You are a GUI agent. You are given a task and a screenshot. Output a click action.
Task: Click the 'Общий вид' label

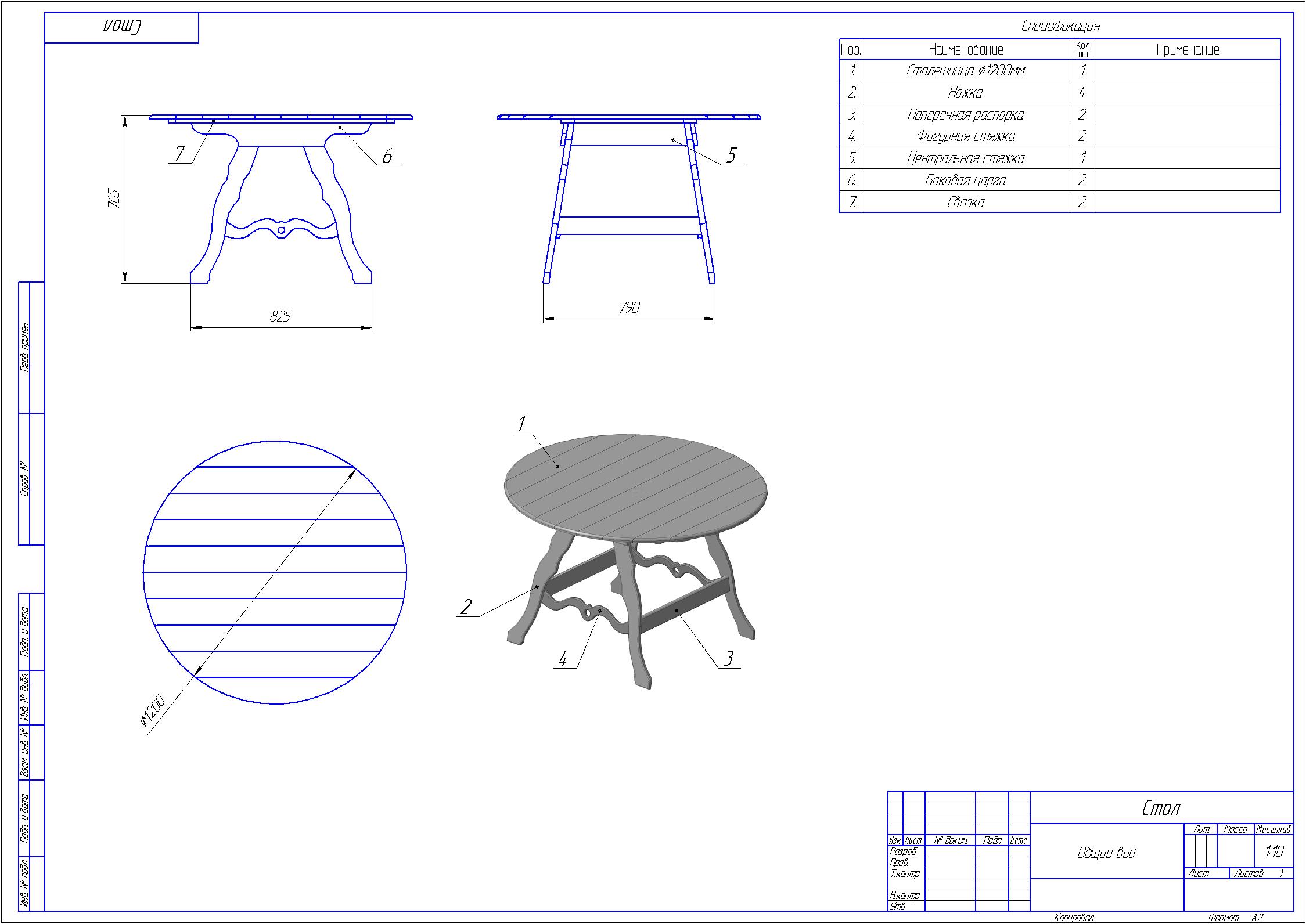pos(1107,853)
